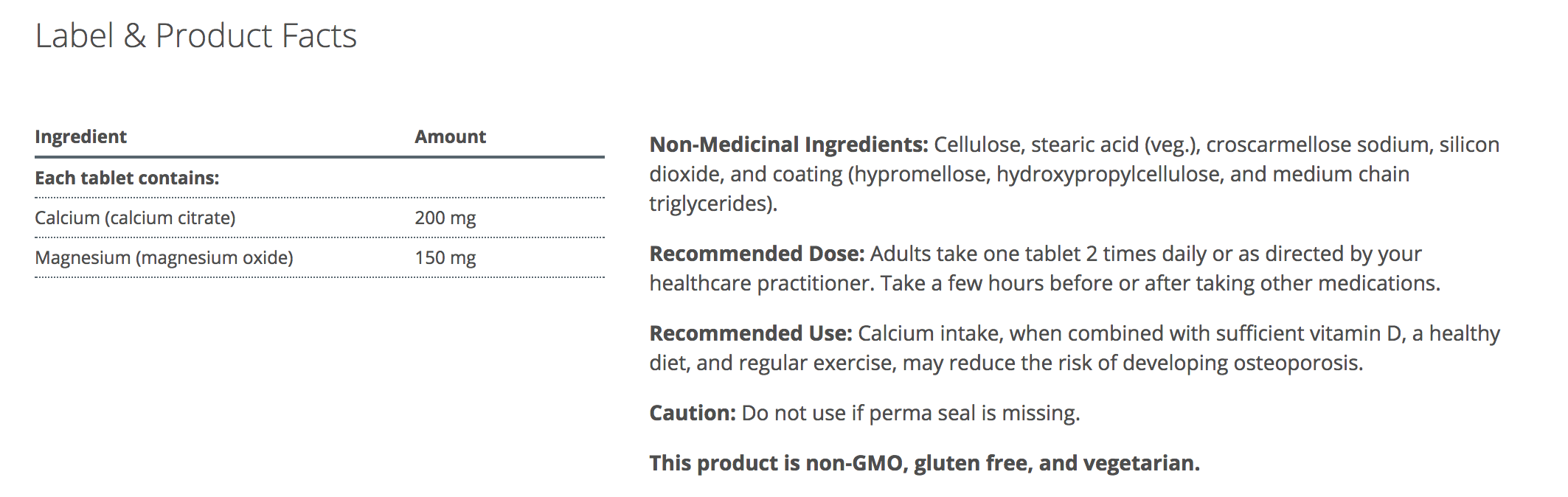1568x497 pixels.
Task: Click the "Magnesium (magnesium oxide)" ingredient cell
Action: point(164,257)
